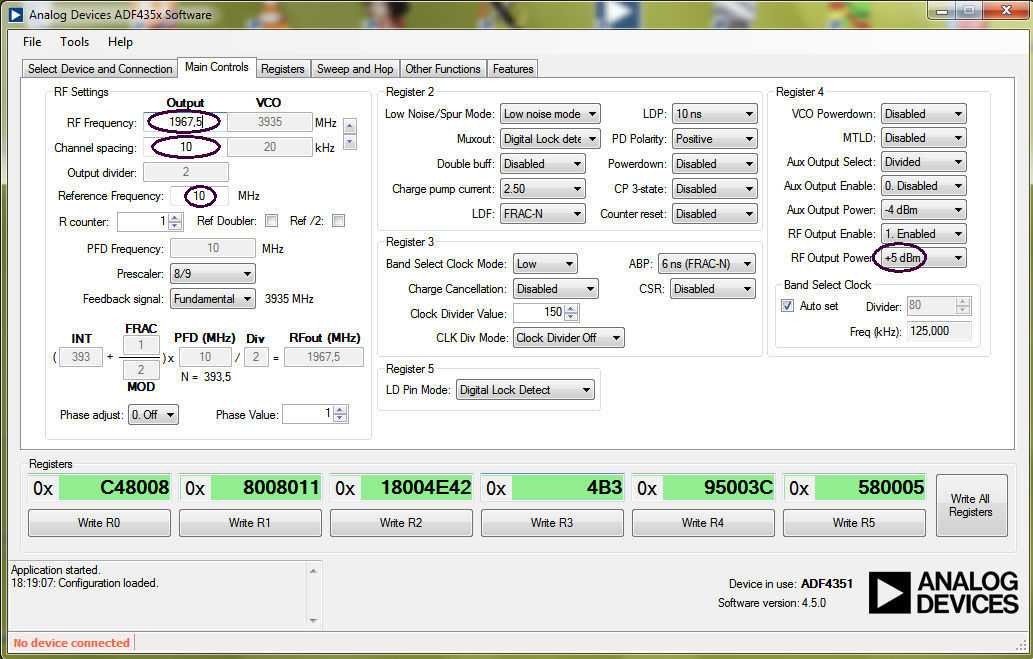Viewport: 1033px width, 659px height.
Task: Click the Write All Registers button
Action: tap(970, 505)
